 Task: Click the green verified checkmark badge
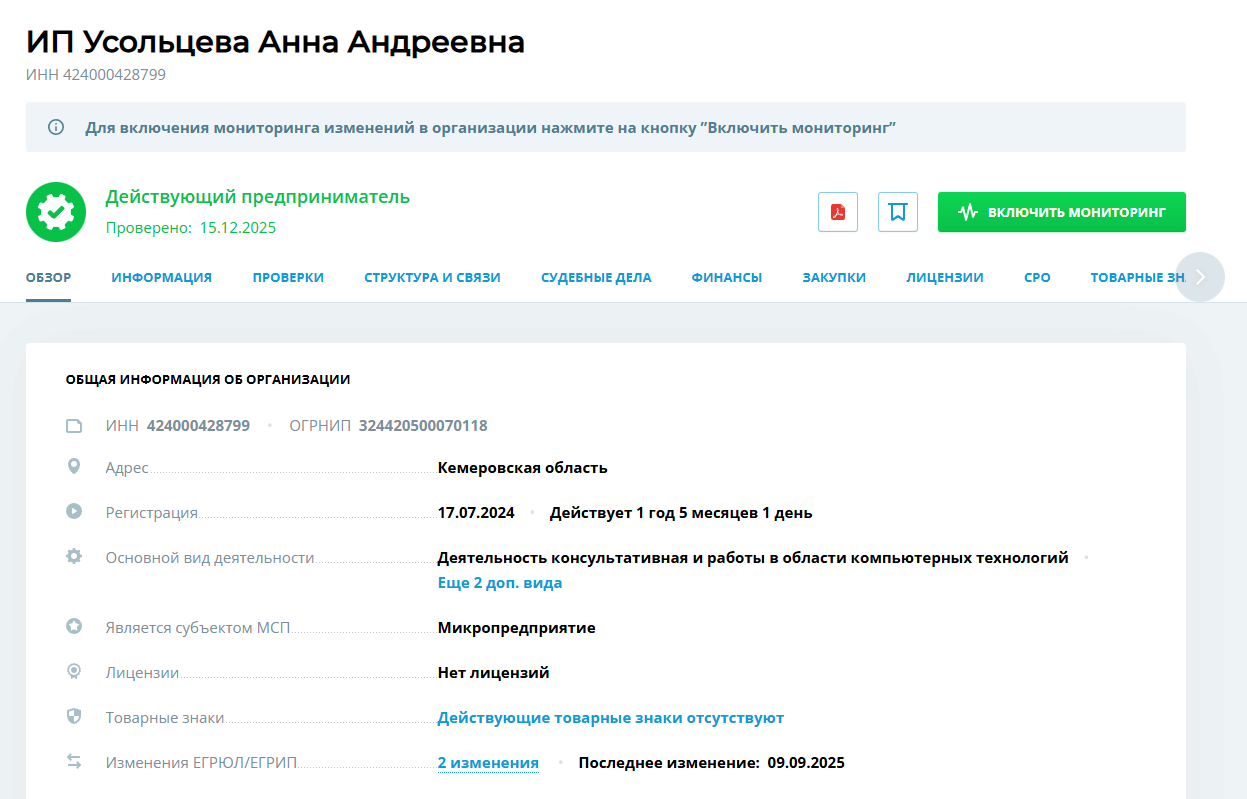pos(56,212)
